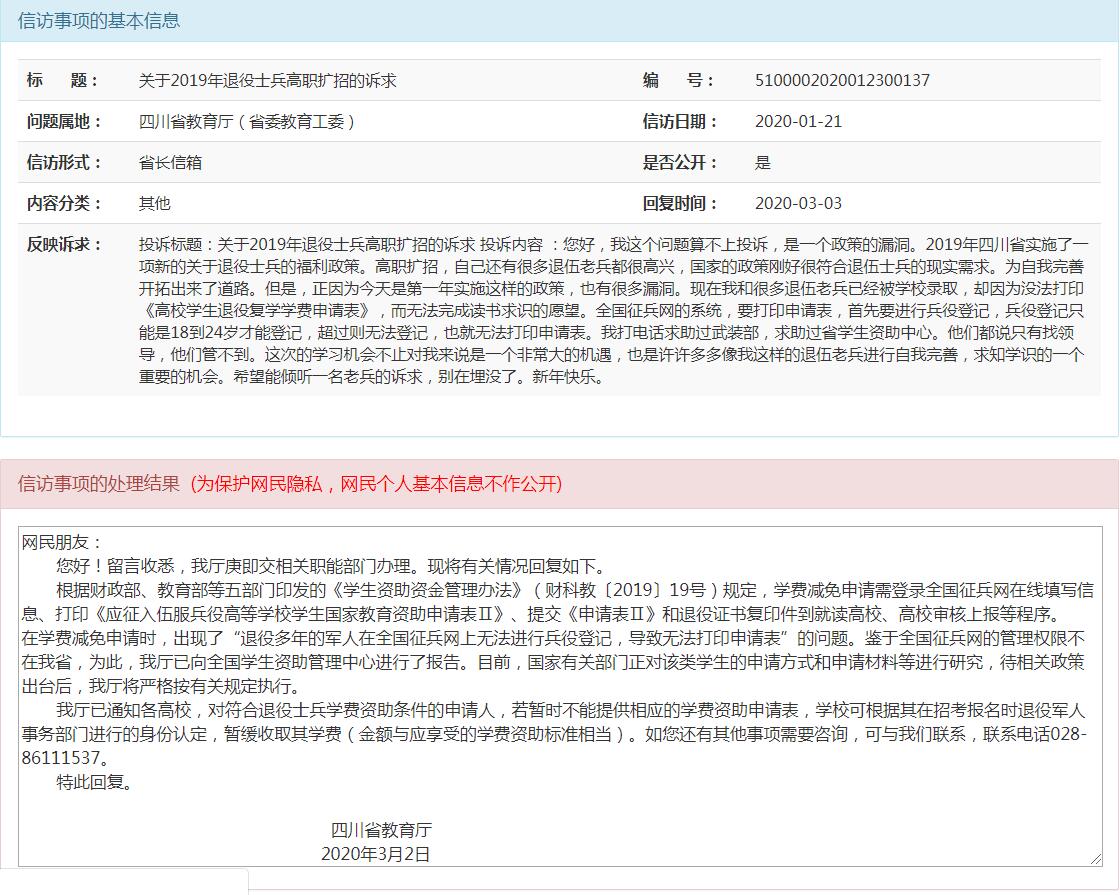Image resolution: width=1120 pixels, height=895 pixels.
Task: Click the 是否公开 label
Action: pos(680,162)
